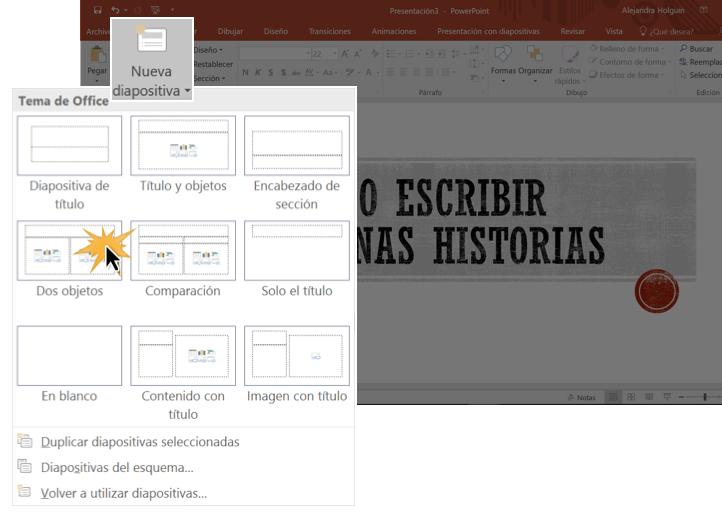Viewport: 722px width, 514px height.
Task: Switch to slide sorter view icon
Action: (631, 397)
